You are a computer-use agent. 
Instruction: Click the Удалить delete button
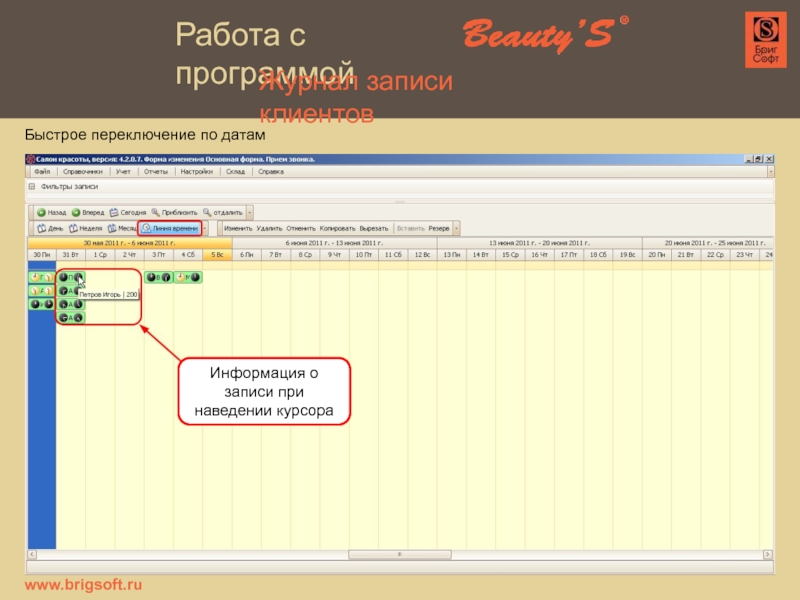269,229
